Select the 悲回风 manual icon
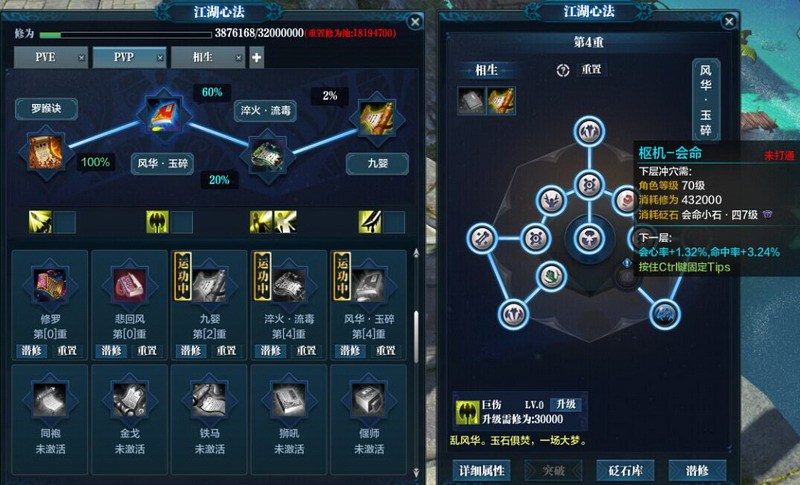This screenshot has width=800, height=485. point(130,284)
